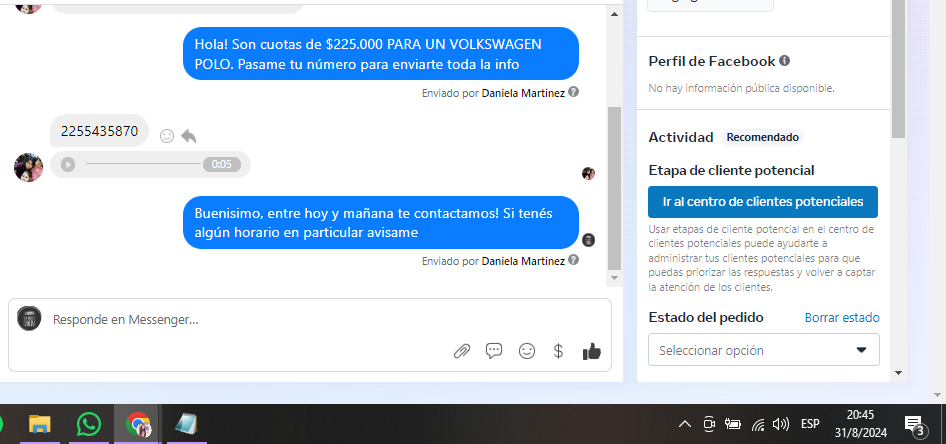
Task: Attach a file with paperclip icon
Action: click(462, 350)
